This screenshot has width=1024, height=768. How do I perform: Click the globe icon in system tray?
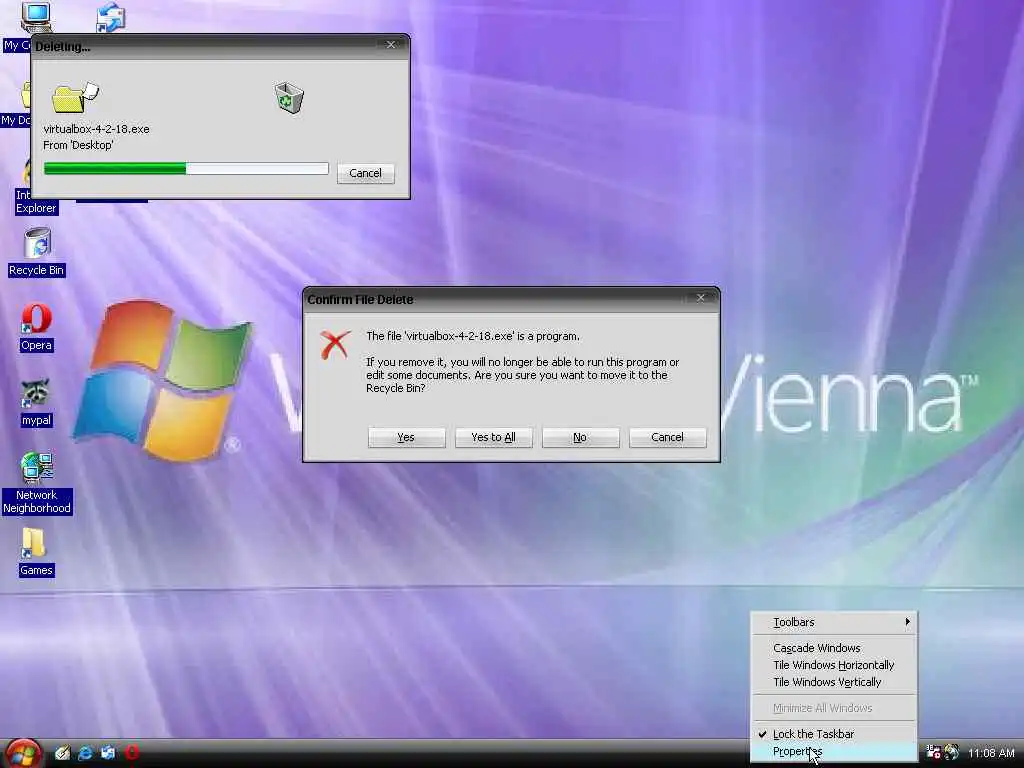952,752
